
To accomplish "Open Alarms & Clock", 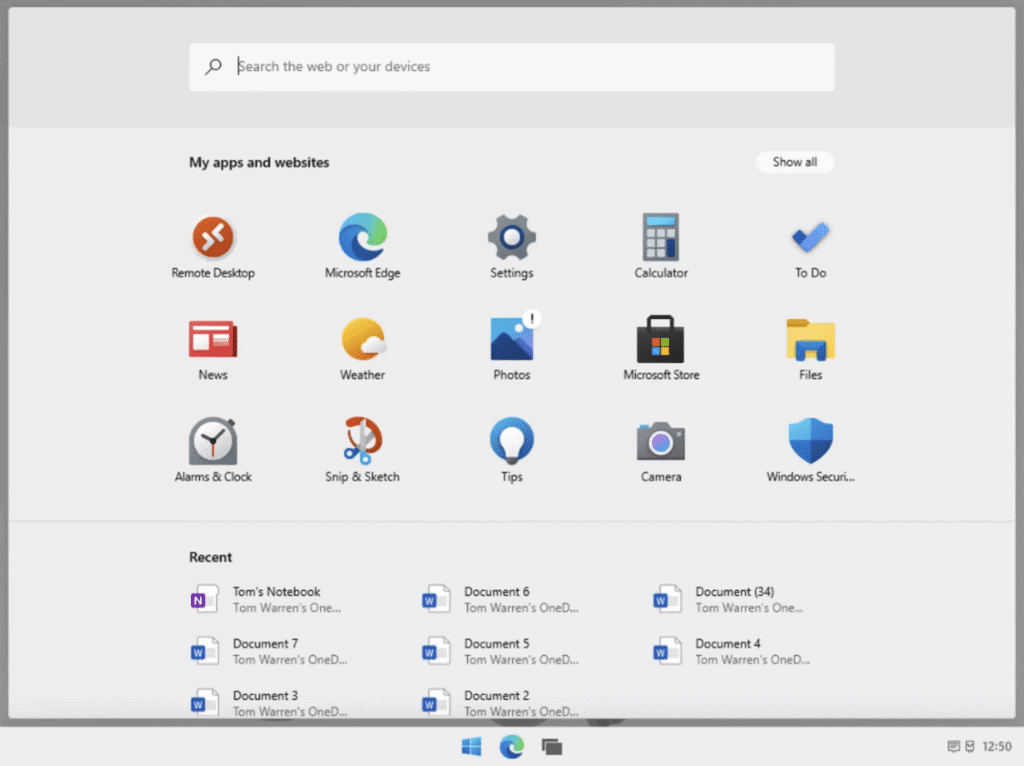I will tap(213, 451).
